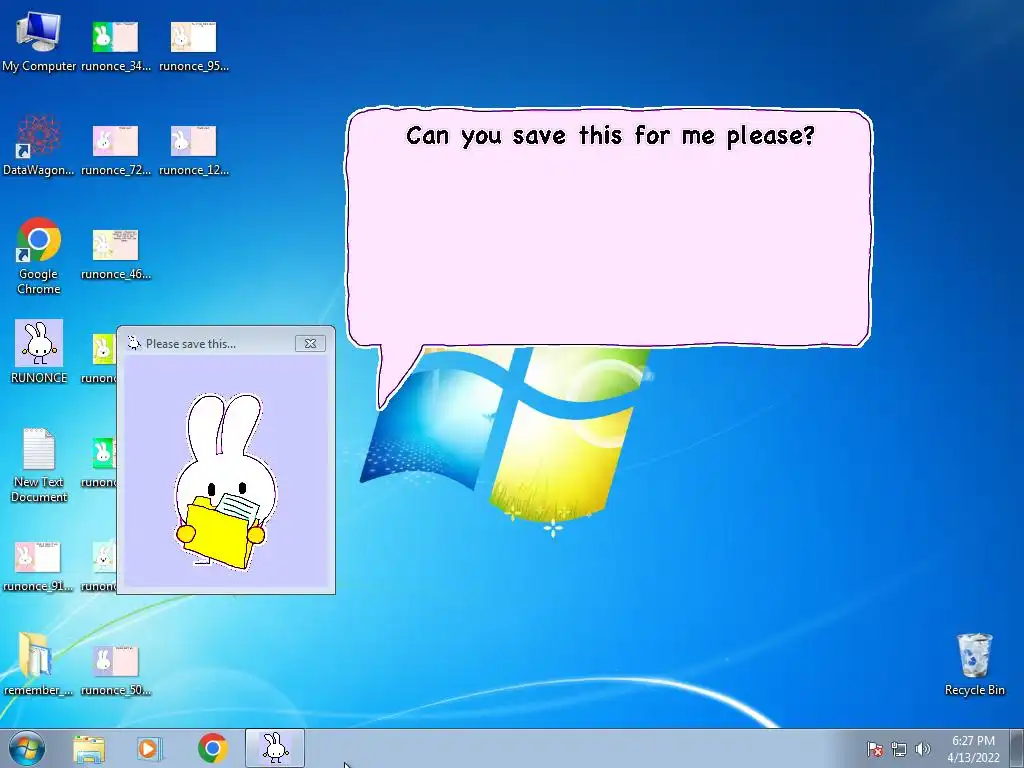Click the 'Can you save this' speech bubble
Screen dimensions: 1024x768
[609, 229]
